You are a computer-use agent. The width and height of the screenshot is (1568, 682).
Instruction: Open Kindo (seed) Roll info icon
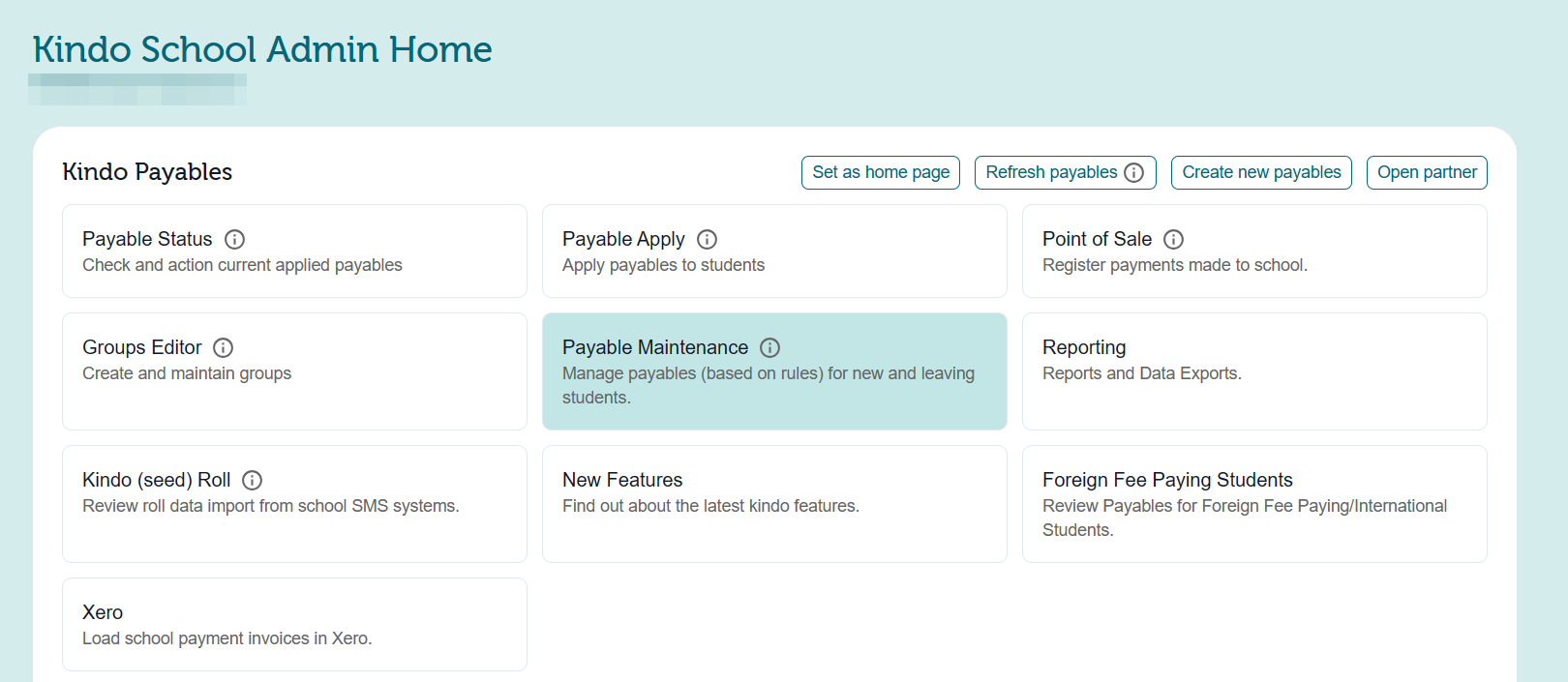(253, 480)
